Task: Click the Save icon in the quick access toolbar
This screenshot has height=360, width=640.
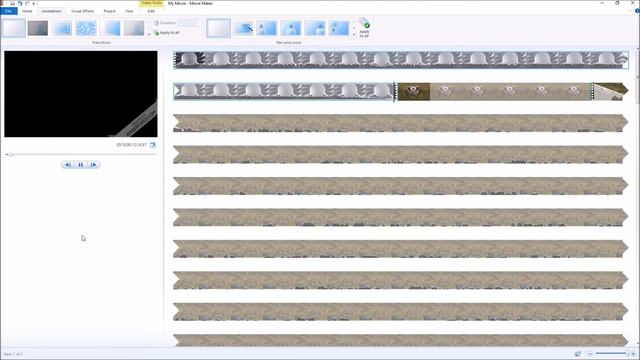Action: [13, 3]
